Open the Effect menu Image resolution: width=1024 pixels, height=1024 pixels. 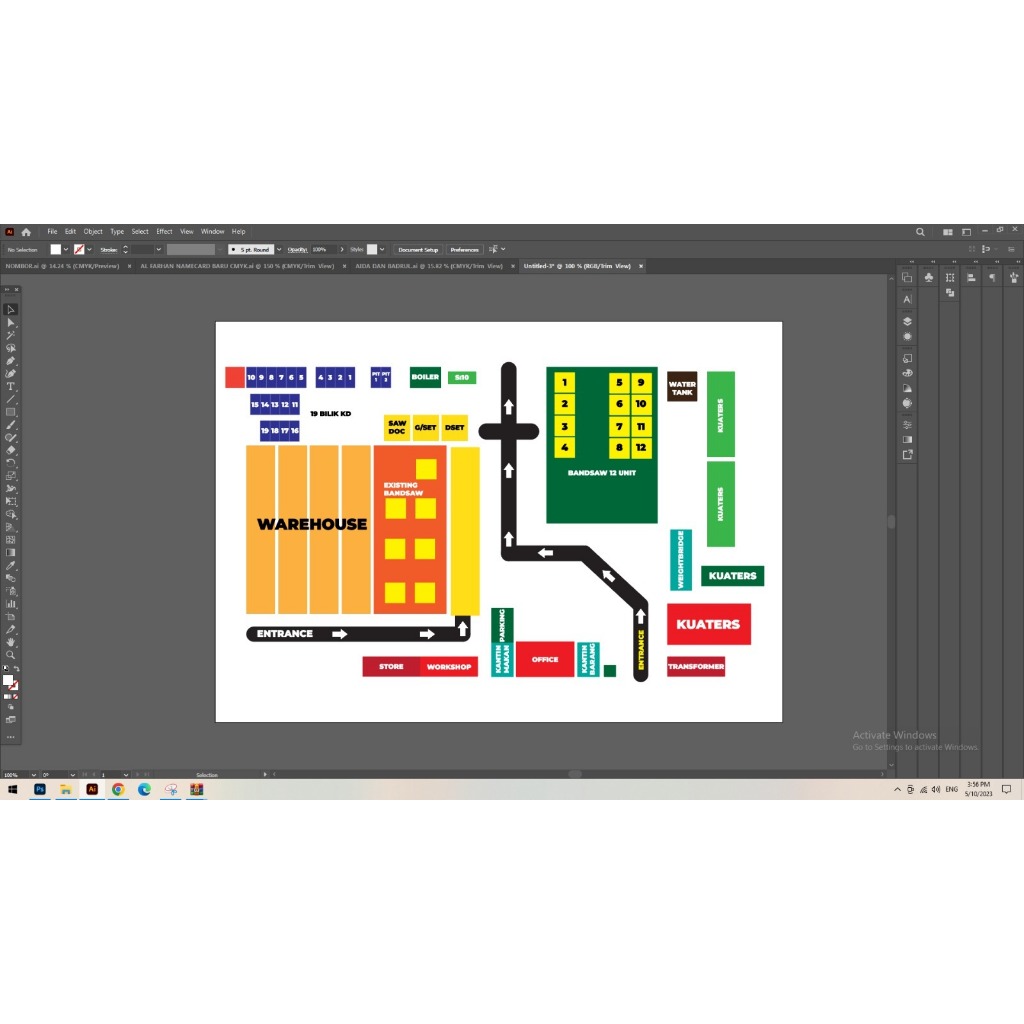[x=164, y=231]
